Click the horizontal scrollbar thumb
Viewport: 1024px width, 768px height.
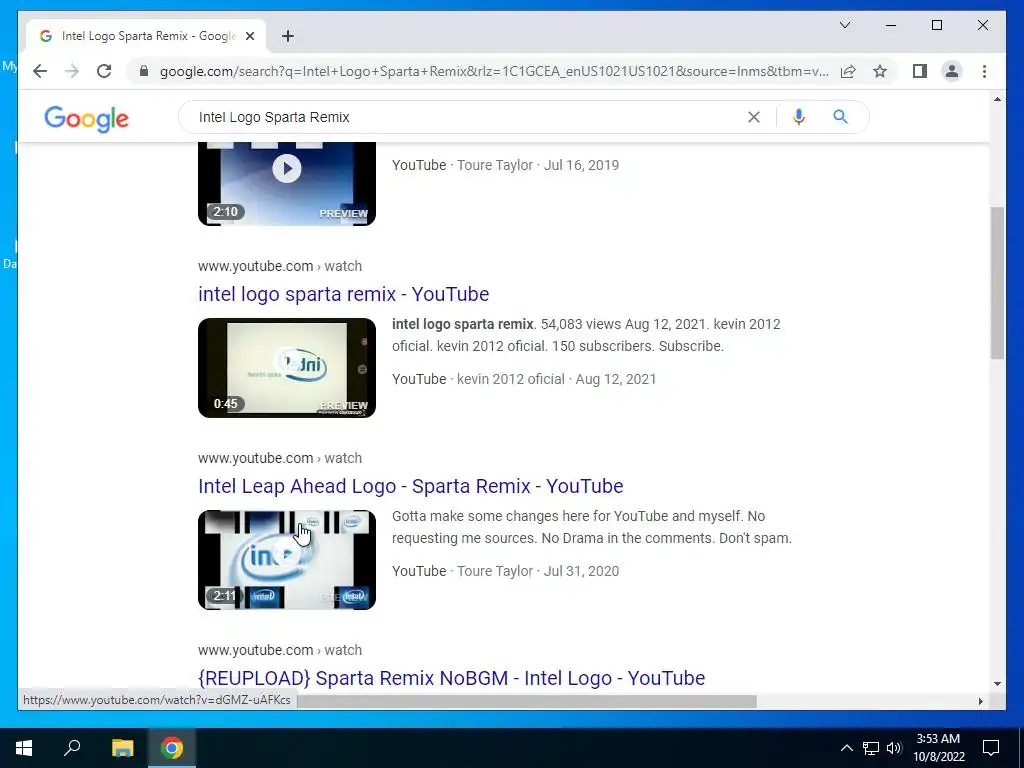pos(526,701)
